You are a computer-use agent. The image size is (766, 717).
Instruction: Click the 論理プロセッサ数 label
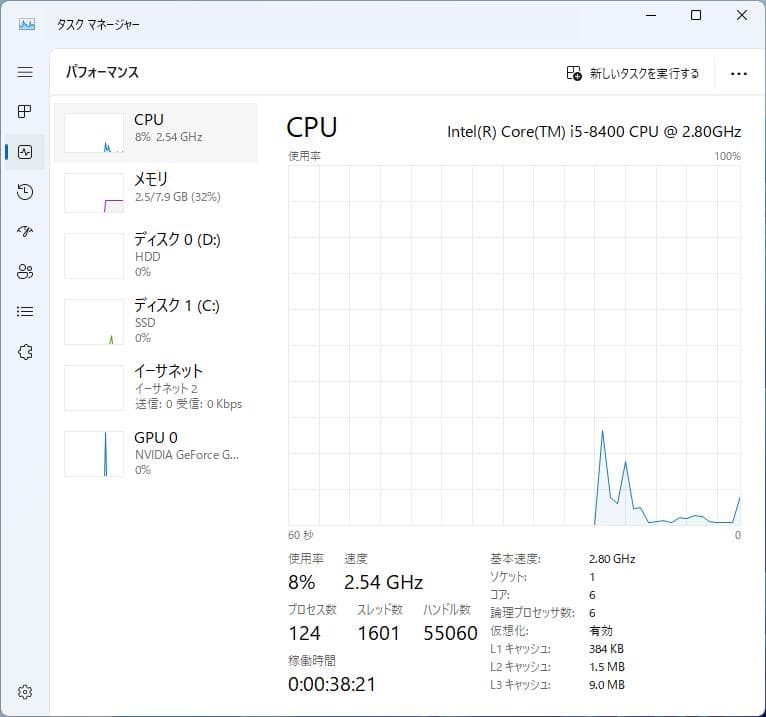click(x=532, y=612)
